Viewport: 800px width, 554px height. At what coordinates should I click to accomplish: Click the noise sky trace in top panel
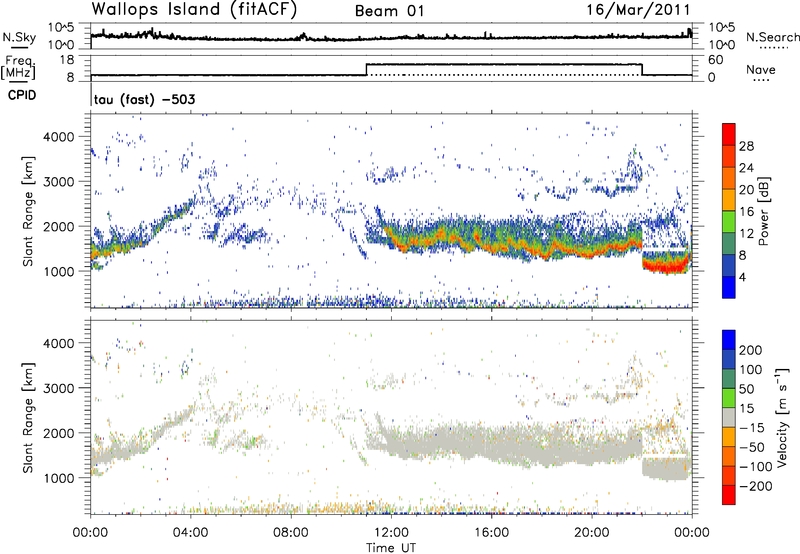coord(391,37)
